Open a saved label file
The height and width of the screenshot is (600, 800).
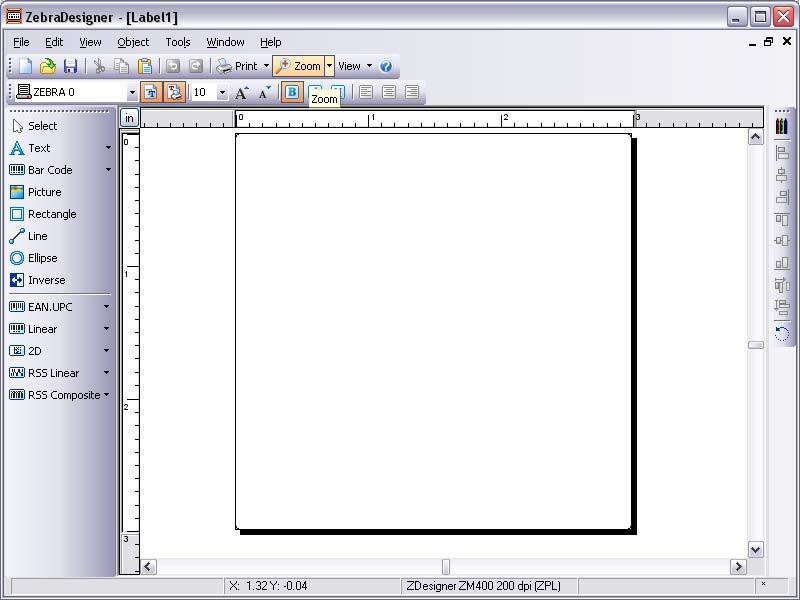click(47, 65)
